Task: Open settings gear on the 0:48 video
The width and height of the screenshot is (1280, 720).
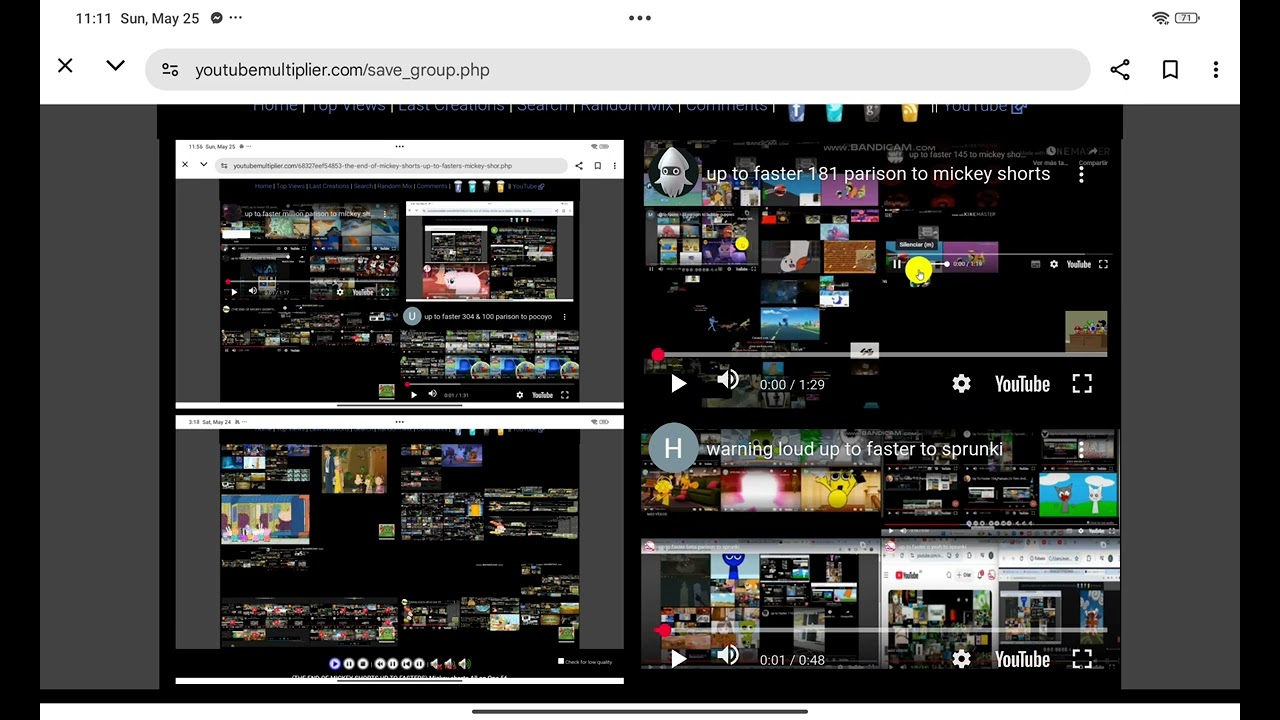Action: point(961,659)
